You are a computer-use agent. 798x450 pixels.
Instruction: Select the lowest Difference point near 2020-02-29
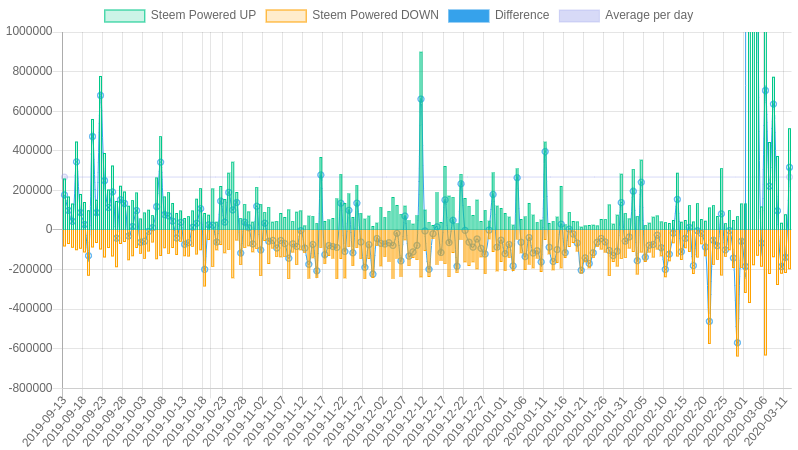(x=737, y=343)
